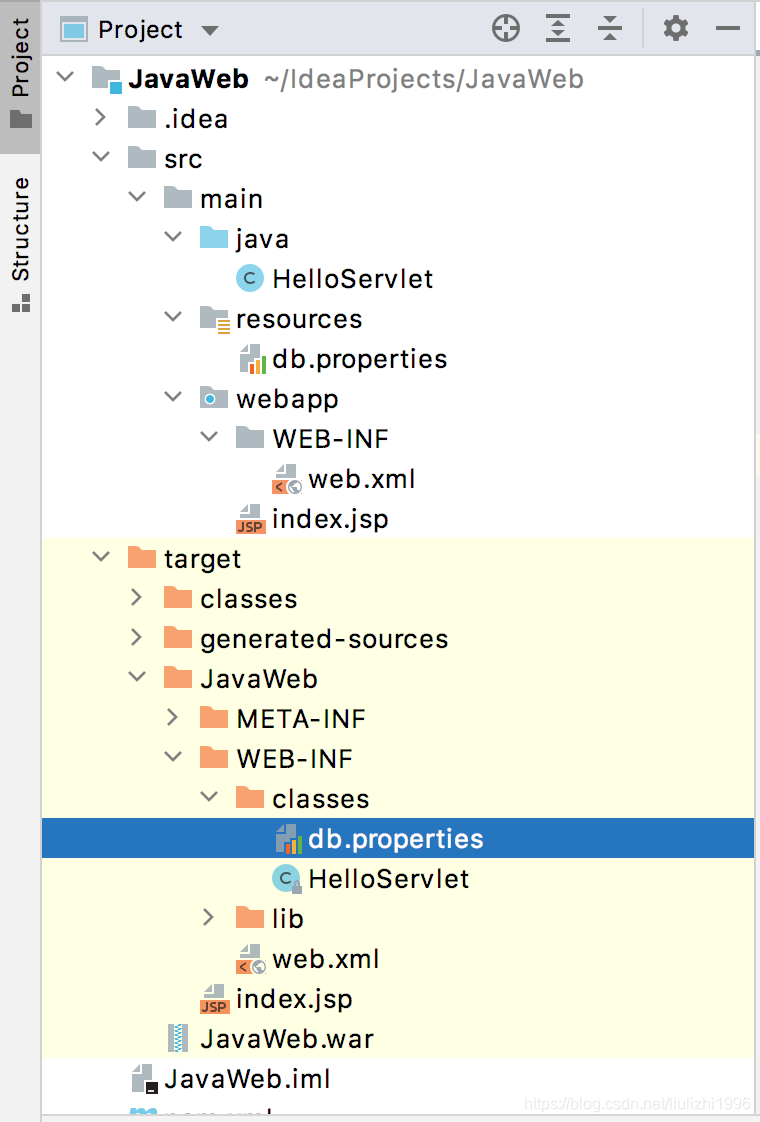Expand the classes folder under target
The width and height of the screenshot is (760, 1122).
tap(136, 598)
